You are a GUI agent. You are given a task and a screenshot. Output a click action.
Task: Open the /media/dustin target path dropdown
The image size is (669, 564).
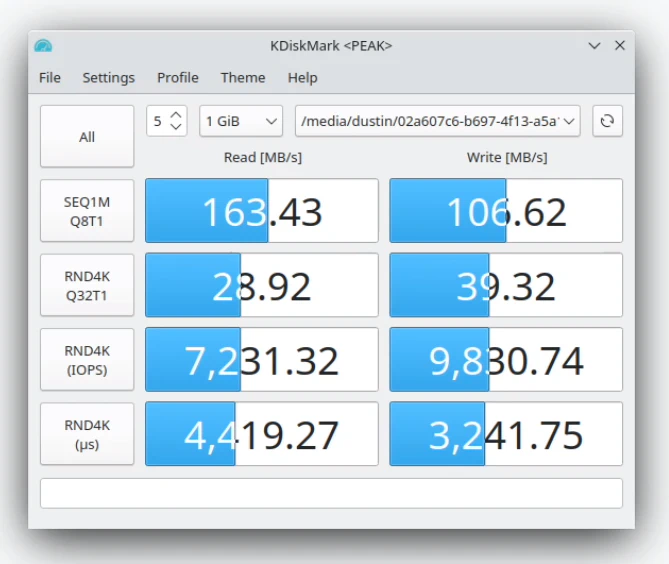coord(438,121)
